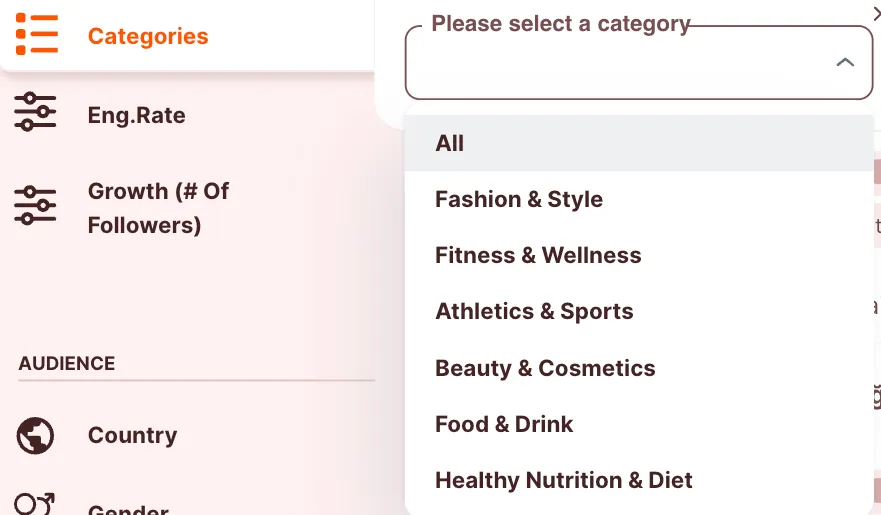
Task: Open the Categories filter label
Action: [x=148, y=37]
